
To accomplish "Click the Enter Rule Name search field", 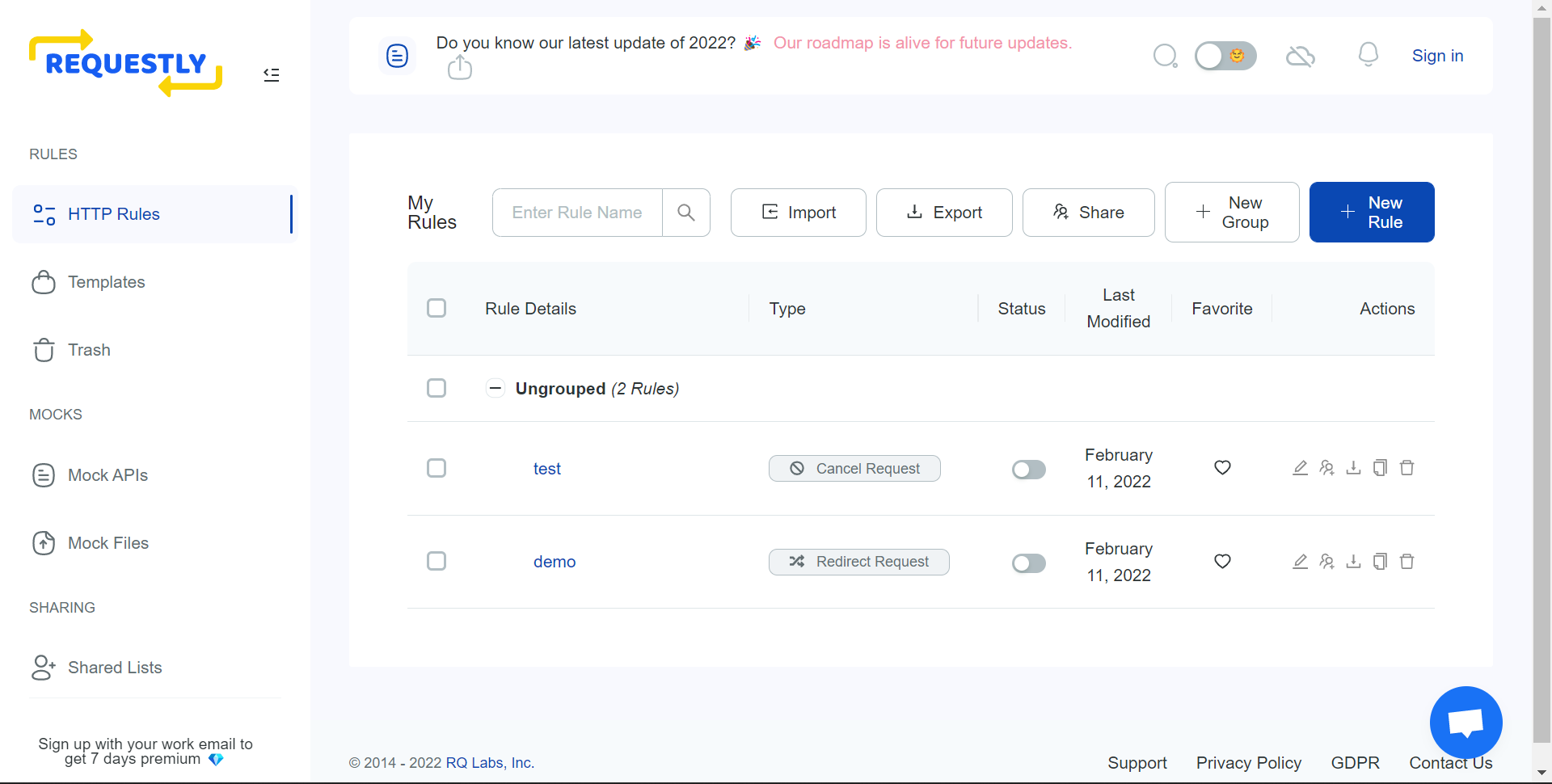I will [576, 213].
